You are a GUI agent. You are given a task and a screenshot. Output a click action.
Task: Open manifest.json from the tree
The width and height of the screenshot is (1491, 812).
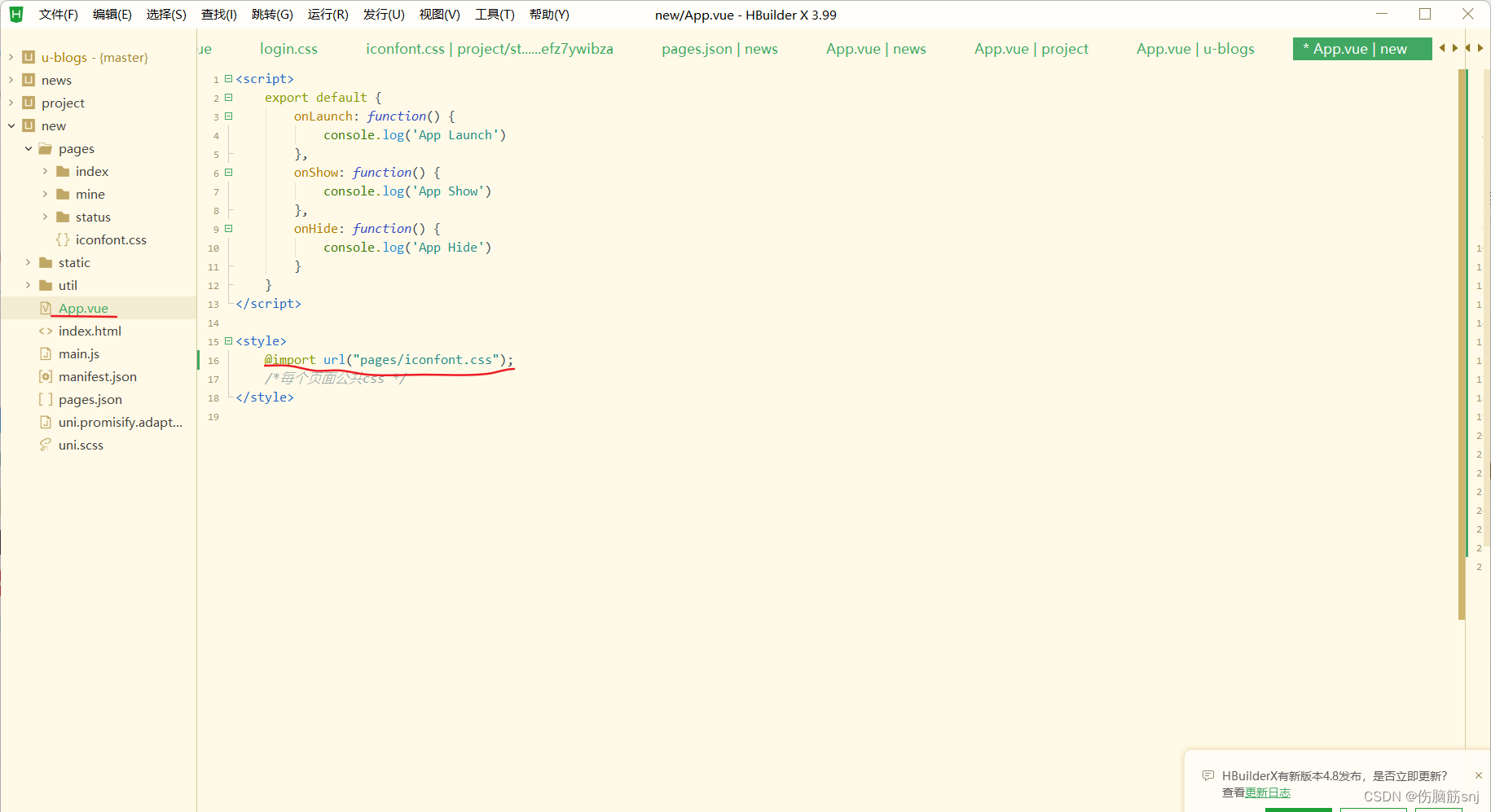click(x=98, y=376)
